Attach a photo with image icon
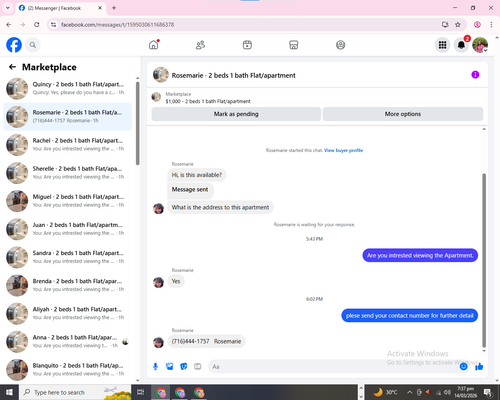The width and height of the screenshot is (500, 400). [170, 367]
